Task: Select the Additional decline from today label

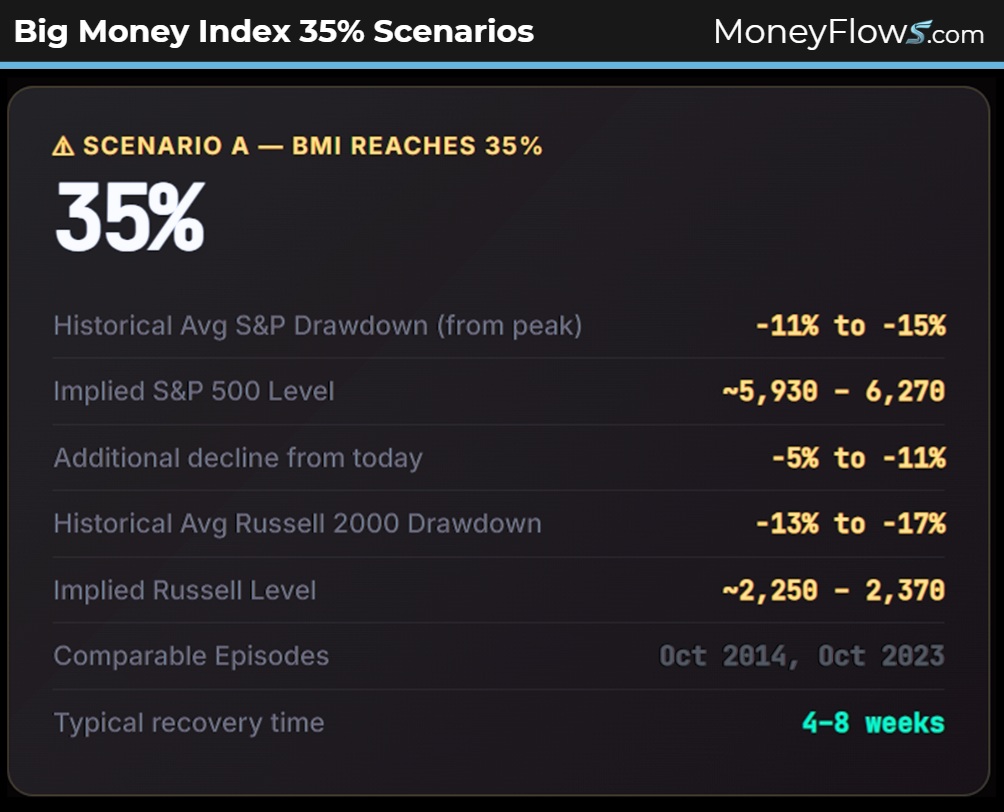Action: click(x=238, y=458)
